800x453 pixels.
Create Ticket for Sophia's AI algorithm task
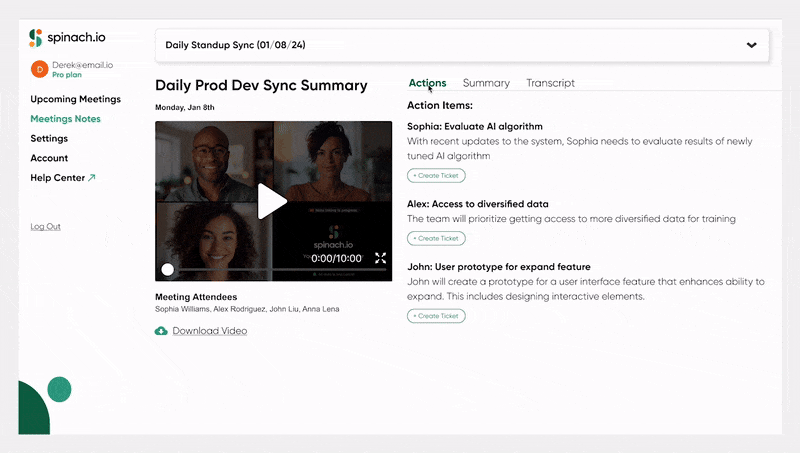(x=436, y=175)
